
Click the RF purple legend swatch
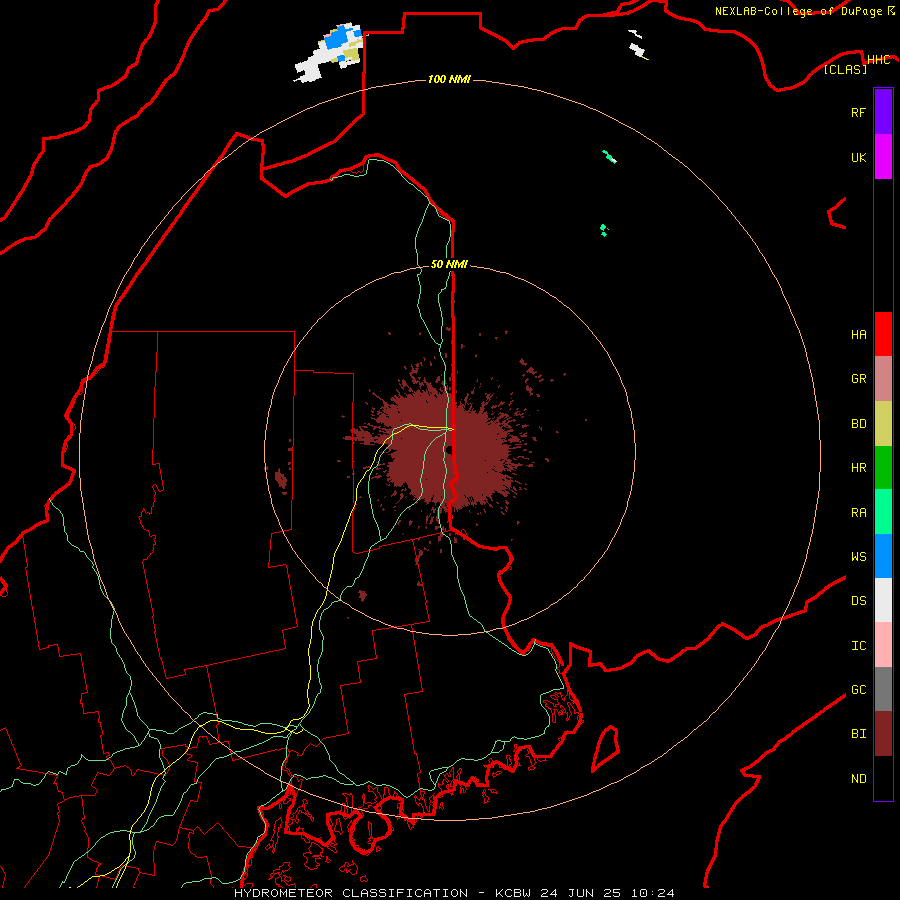point(883,112)
